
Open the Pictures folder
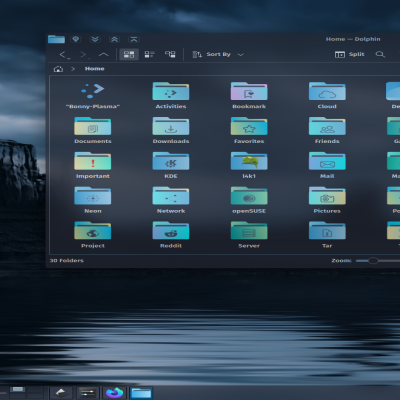pyautogui.click(x=327, y=196)
